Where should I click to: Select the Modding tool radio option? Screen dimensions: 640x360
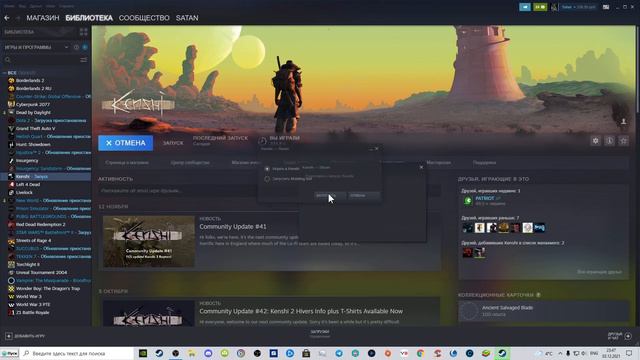[x=267, y=179]
